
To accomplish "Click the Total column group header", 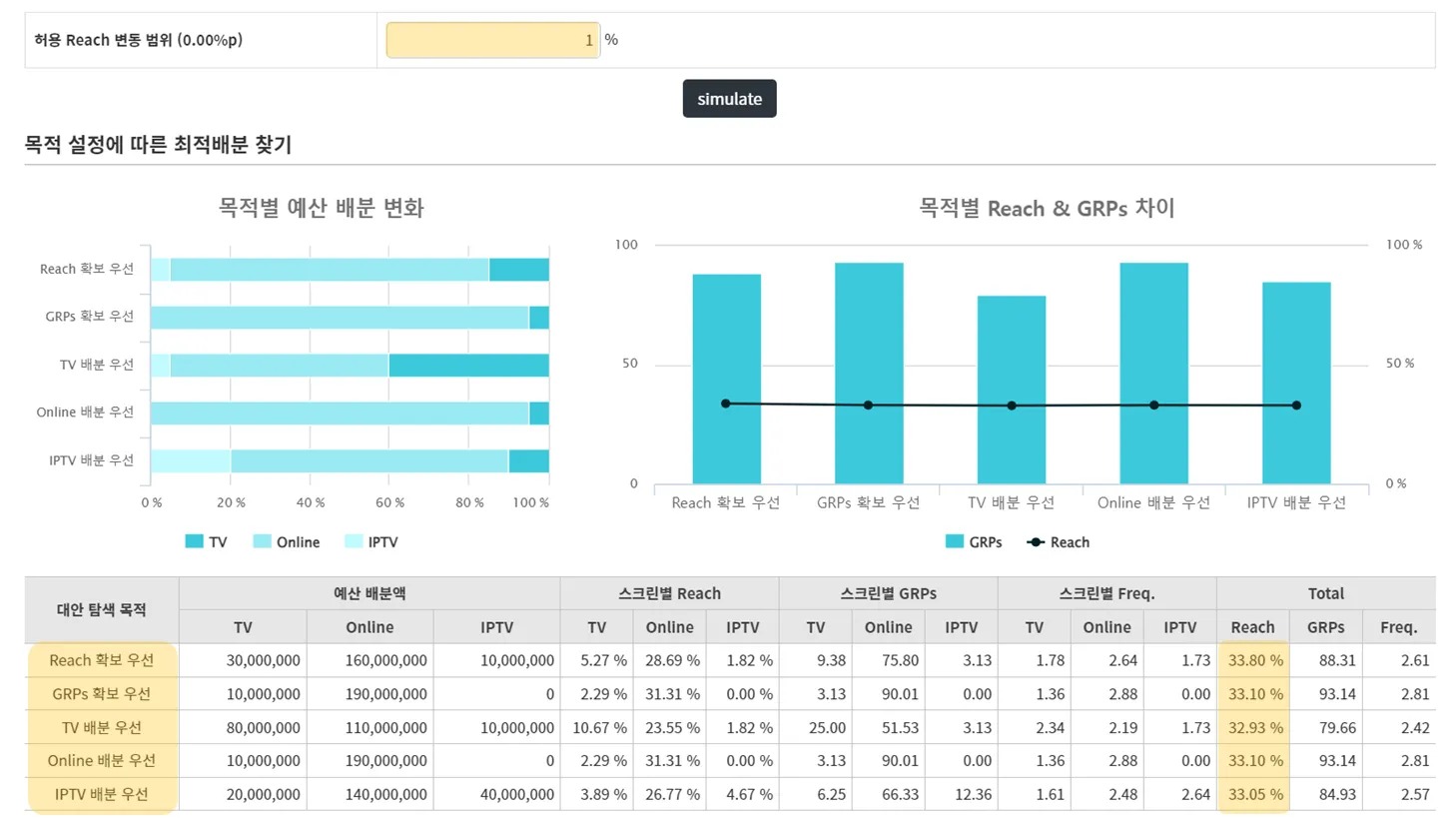I will [1326, 593].
